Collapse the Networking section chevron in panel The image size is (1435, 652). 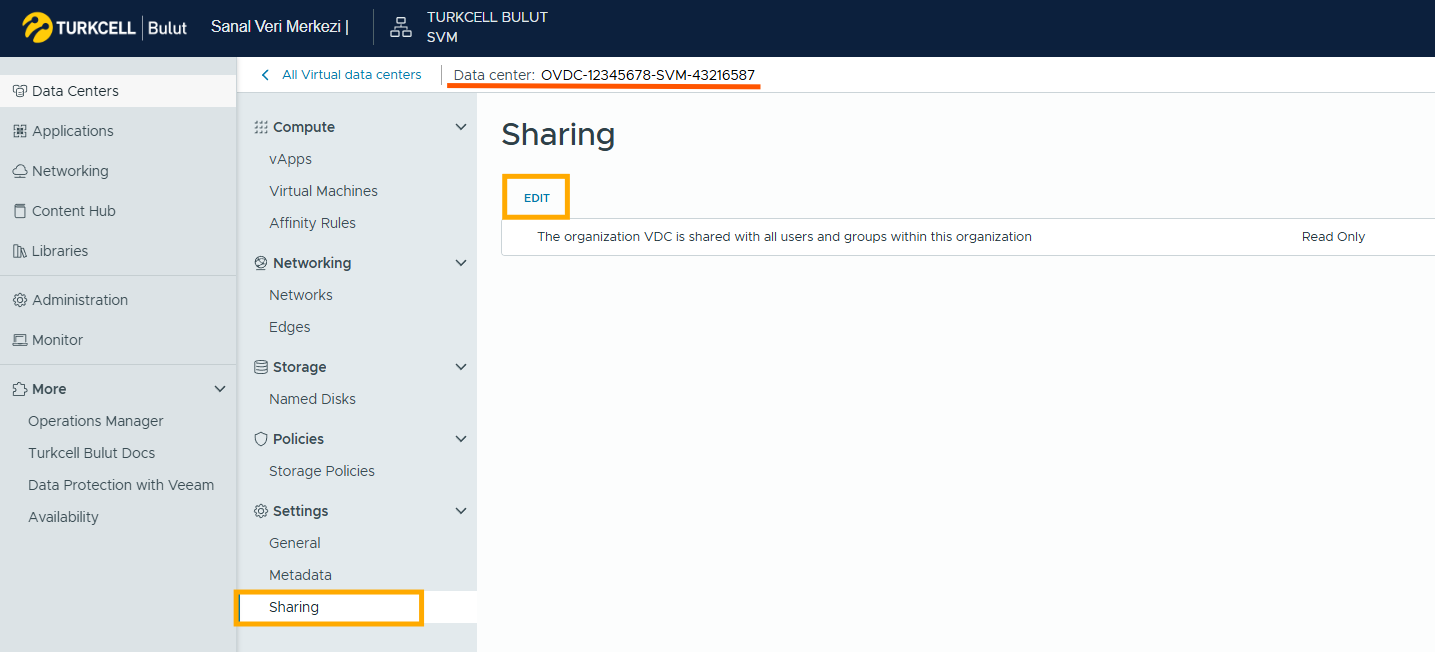(461, 263)
